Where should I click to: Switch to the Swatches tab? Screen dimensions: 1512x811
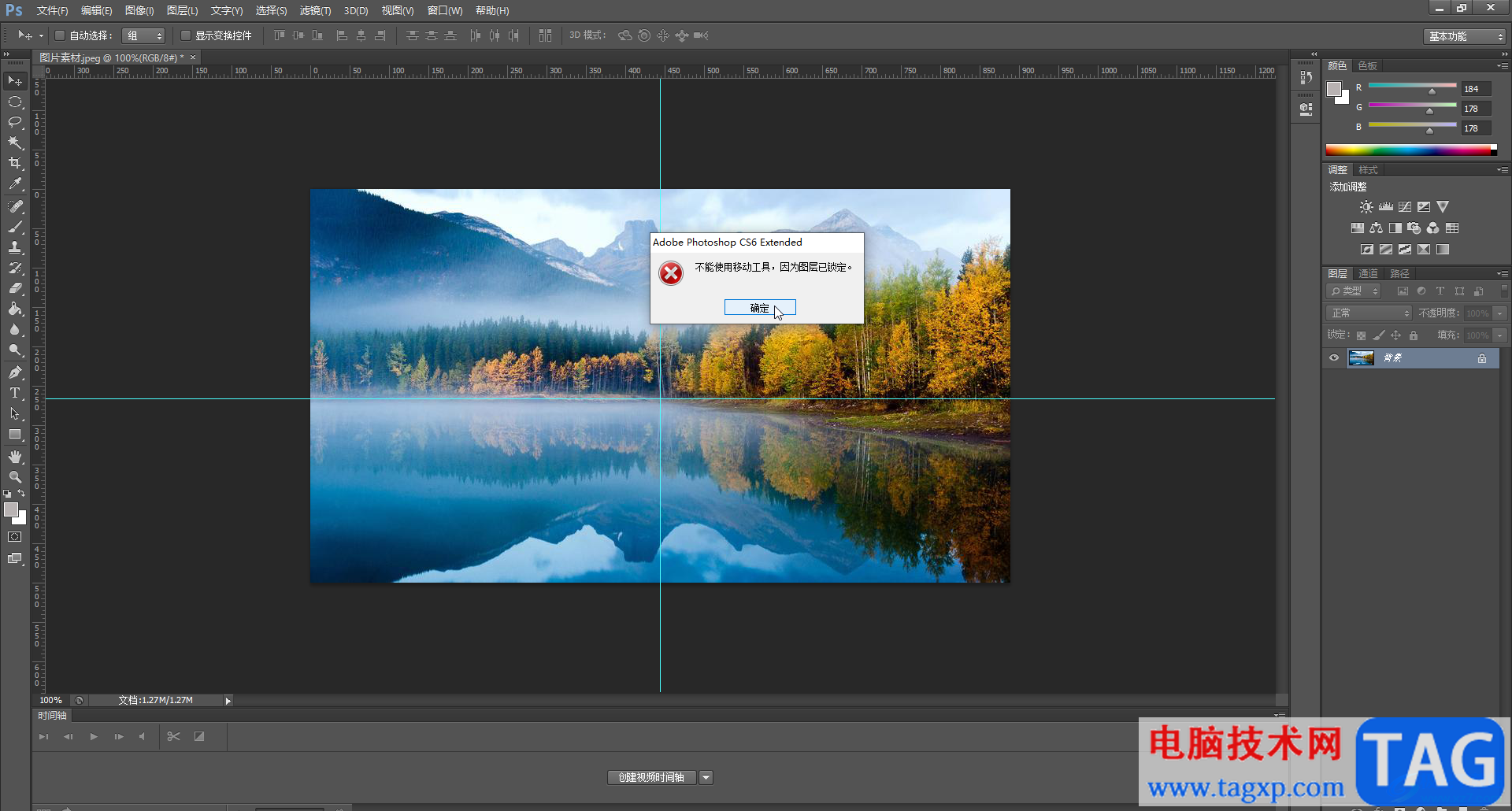tap(1368, 65)
